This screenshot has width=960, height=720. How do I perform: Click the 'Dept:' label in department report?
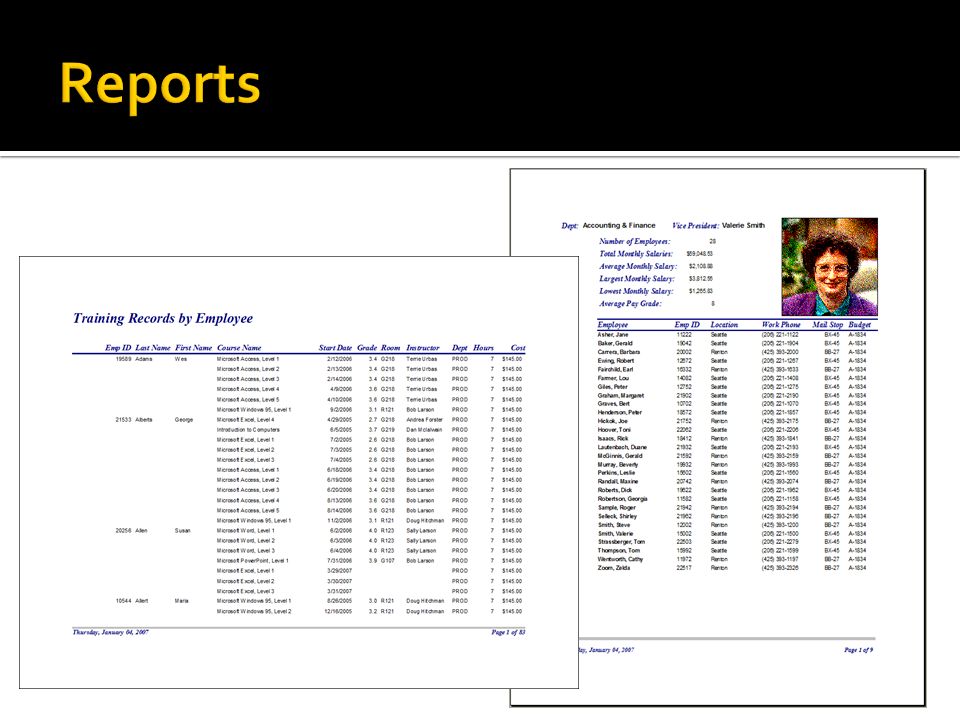point(570,226)
